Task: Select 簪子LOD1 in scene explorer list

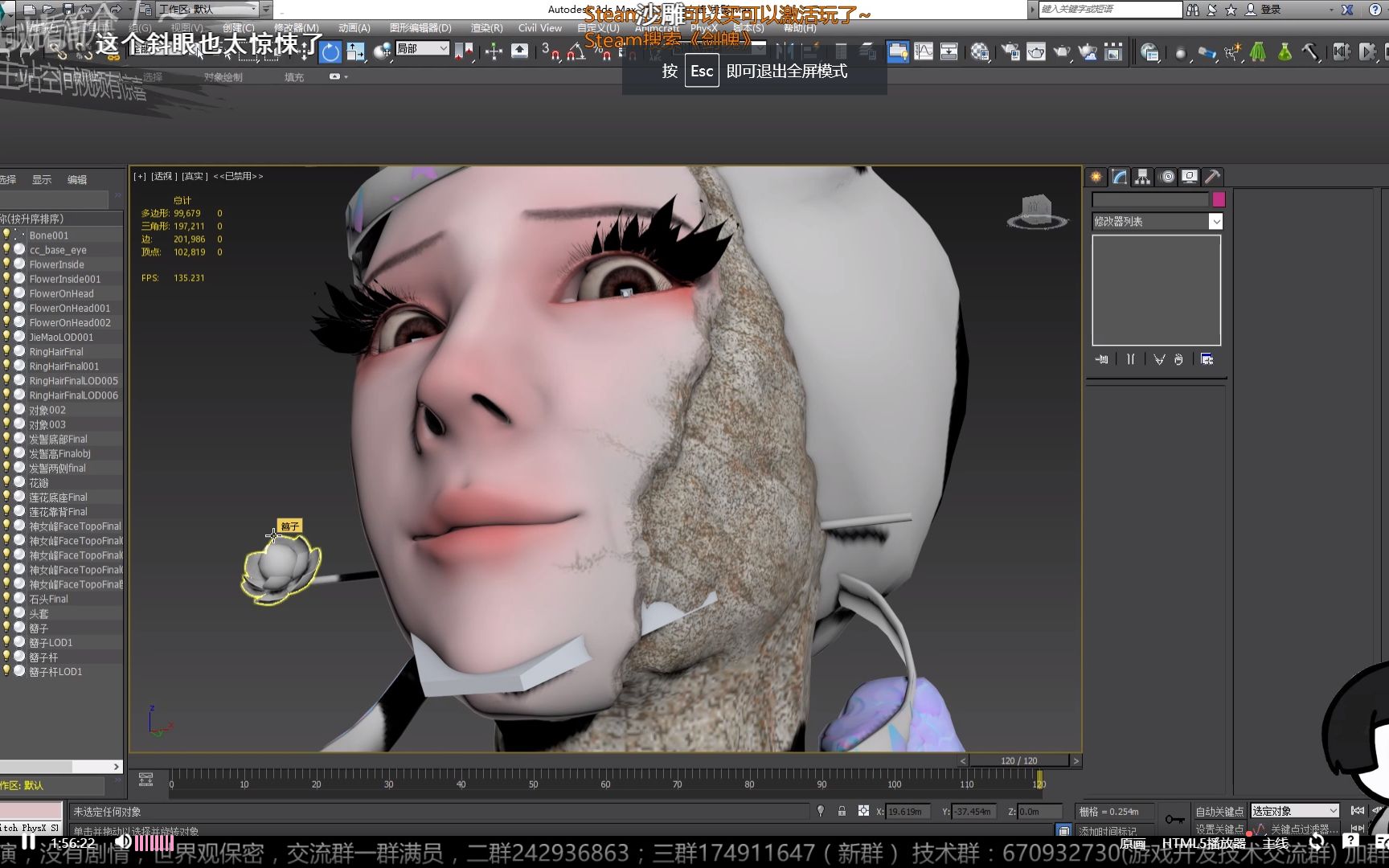Action: coord(51,642)
